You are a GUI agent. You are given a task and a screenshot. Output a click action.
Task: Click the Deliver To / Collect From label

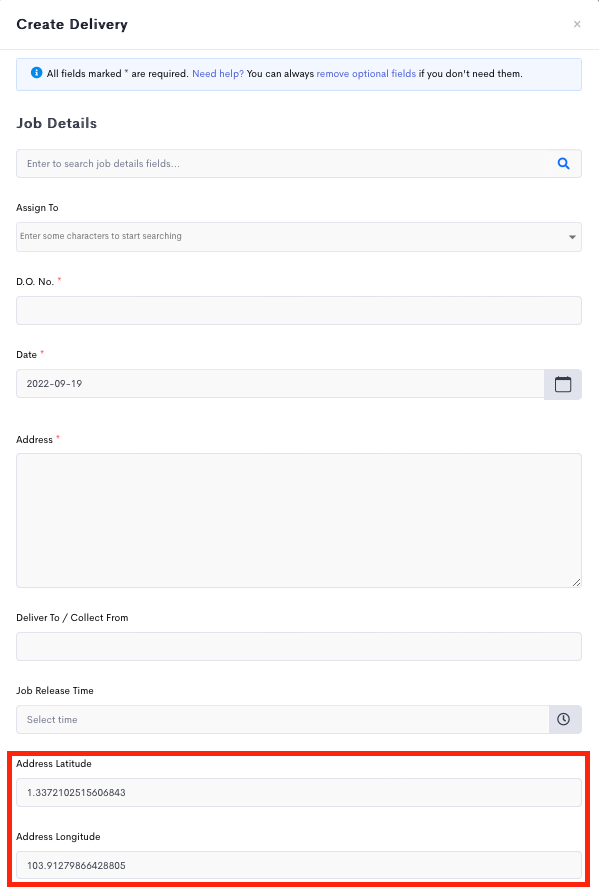point(72,618)
